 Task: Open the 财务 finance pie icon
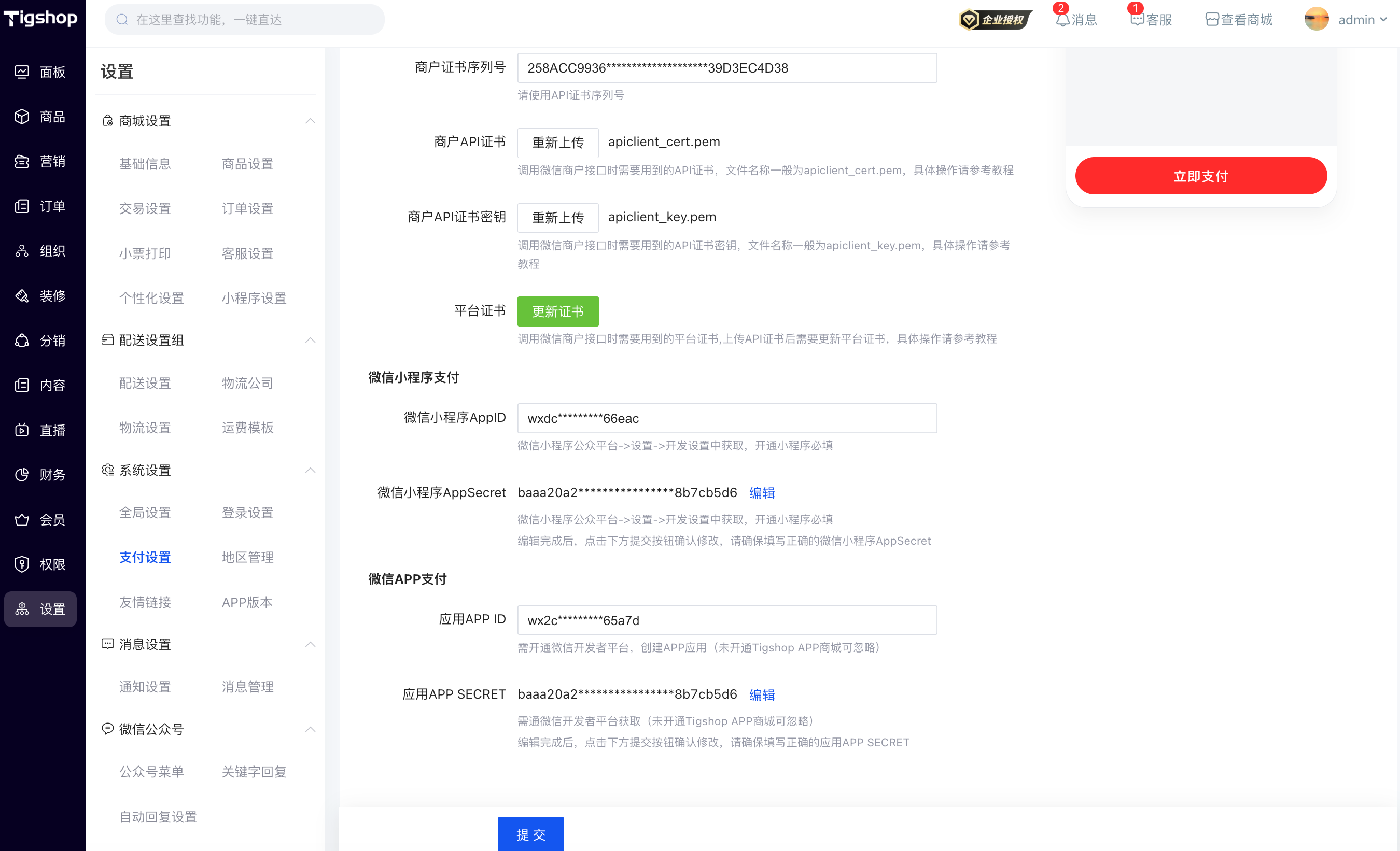[22, 475]
